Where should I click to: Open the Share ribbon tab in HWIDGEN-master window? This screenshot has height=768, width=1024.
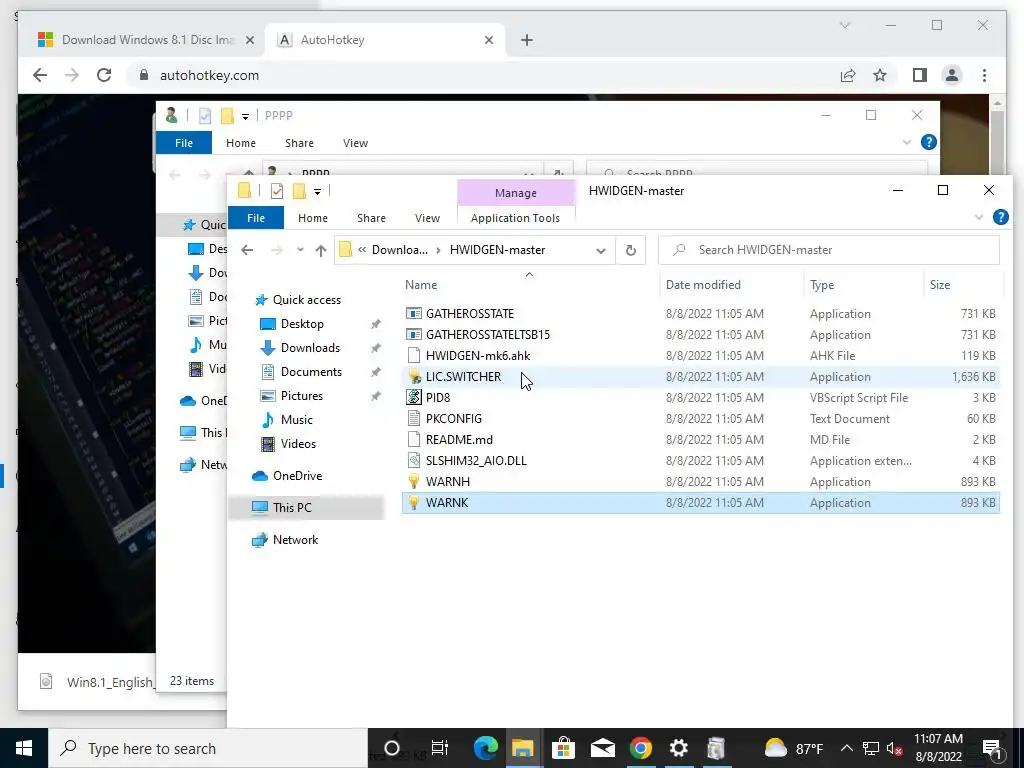pyautogui.click(x=371, y=218)
